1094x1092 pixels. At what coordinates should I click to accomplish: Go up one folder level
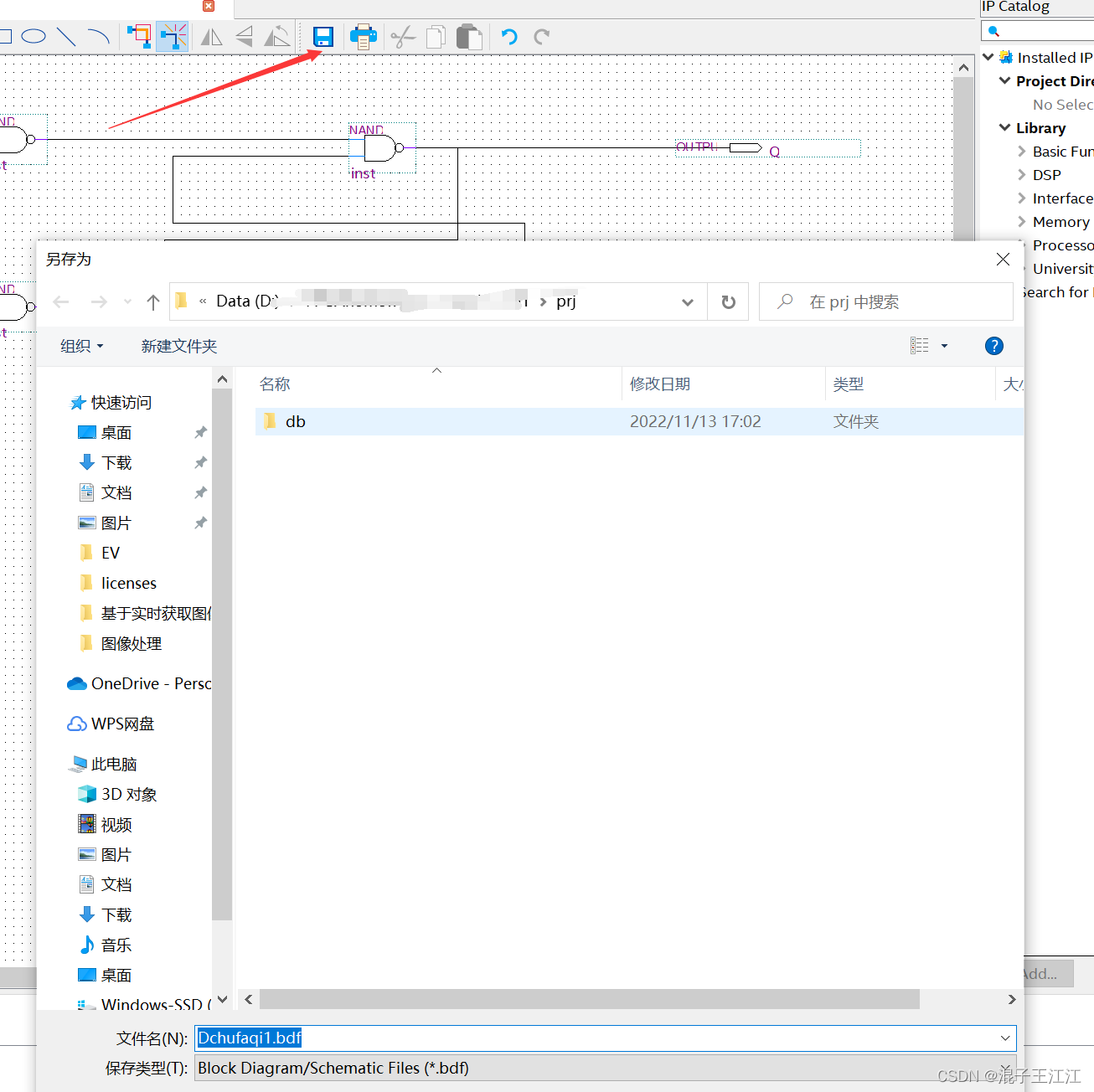point(152,302)
